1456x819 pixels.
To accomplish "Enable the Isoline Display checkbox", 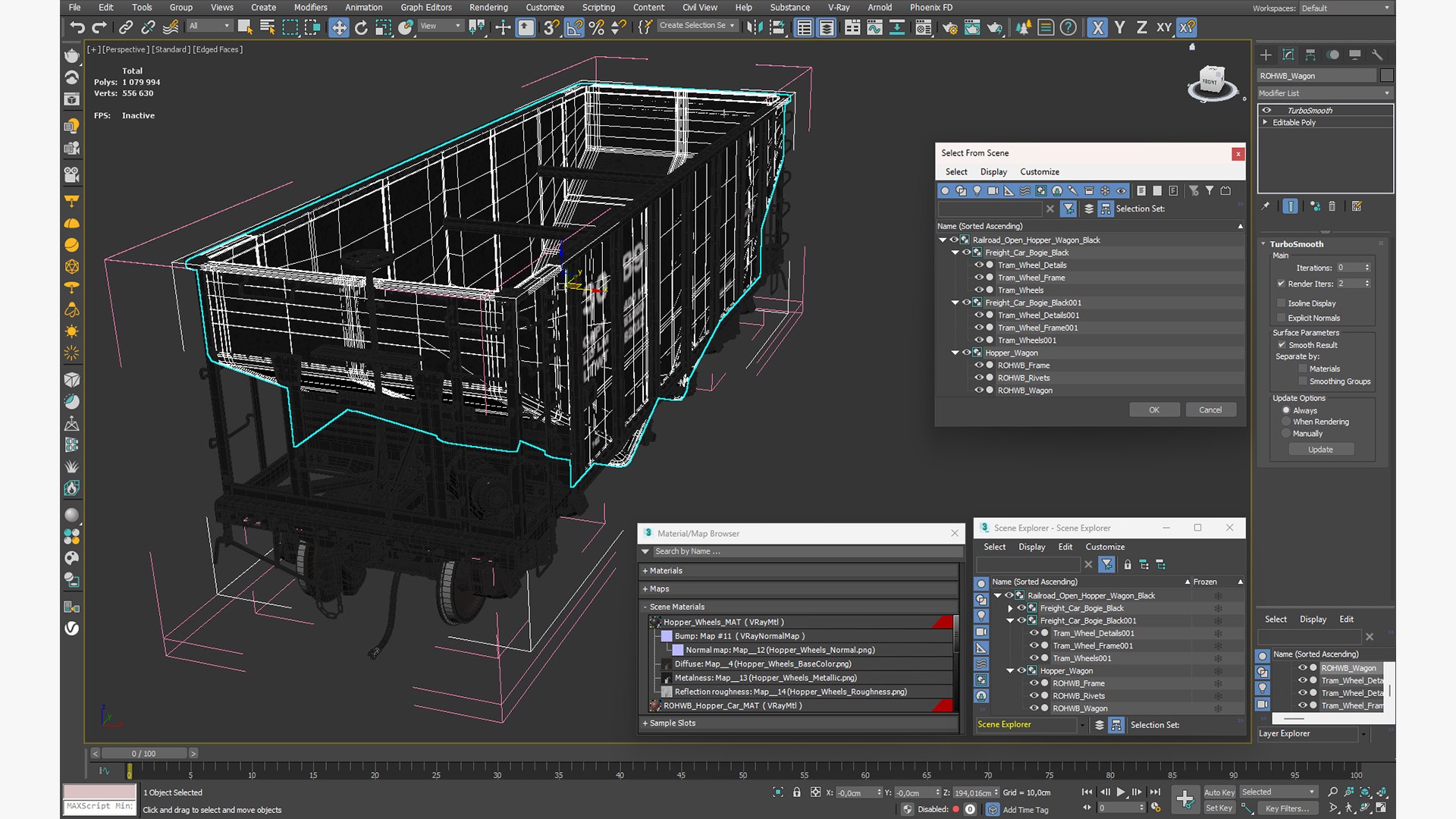I will pyautogui.click(x=1282, y=303).
